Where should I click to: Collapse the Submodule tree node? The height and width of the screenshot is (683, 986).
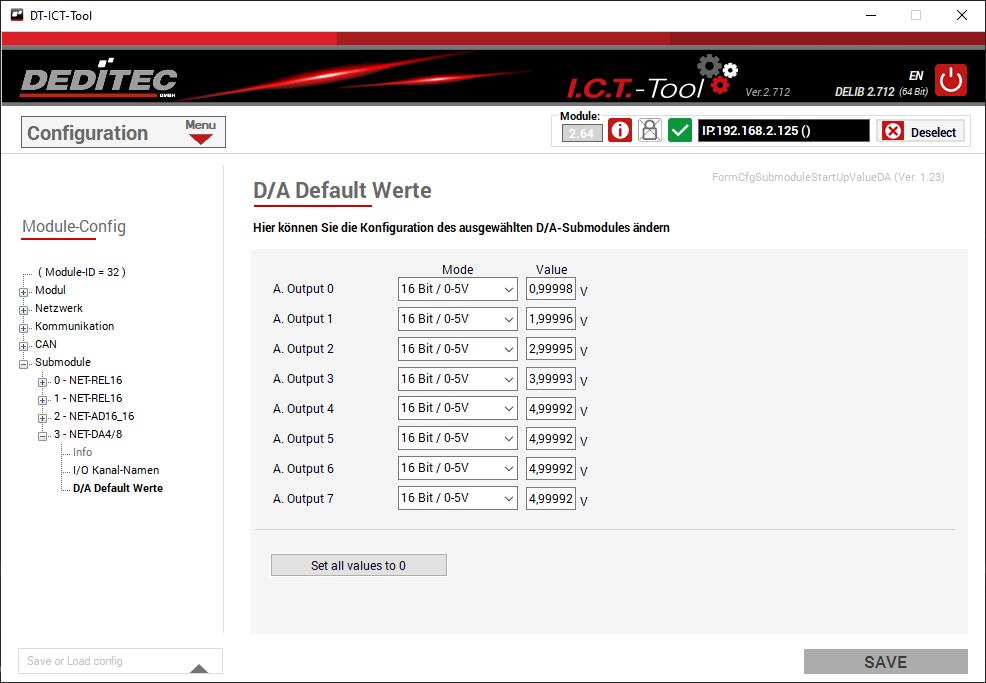pos(24,363)
